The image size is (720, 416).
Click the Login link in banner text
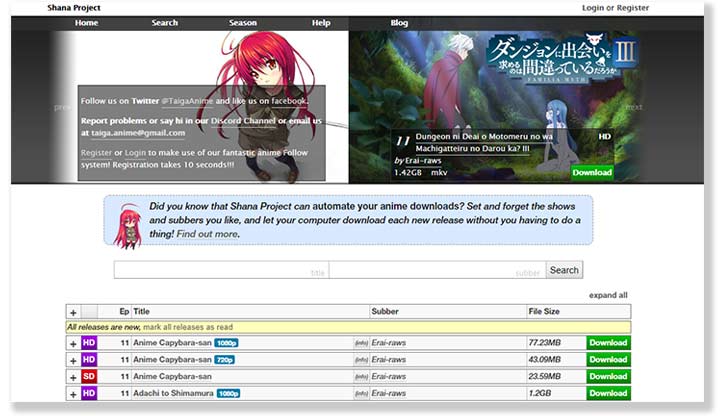coord(135,152)
